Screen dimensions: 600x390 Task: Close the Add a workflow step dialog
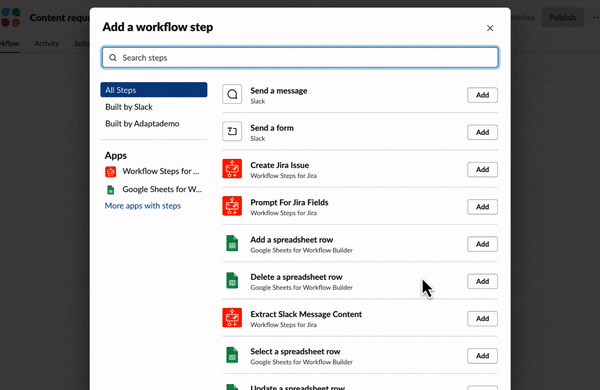(490, 28)
